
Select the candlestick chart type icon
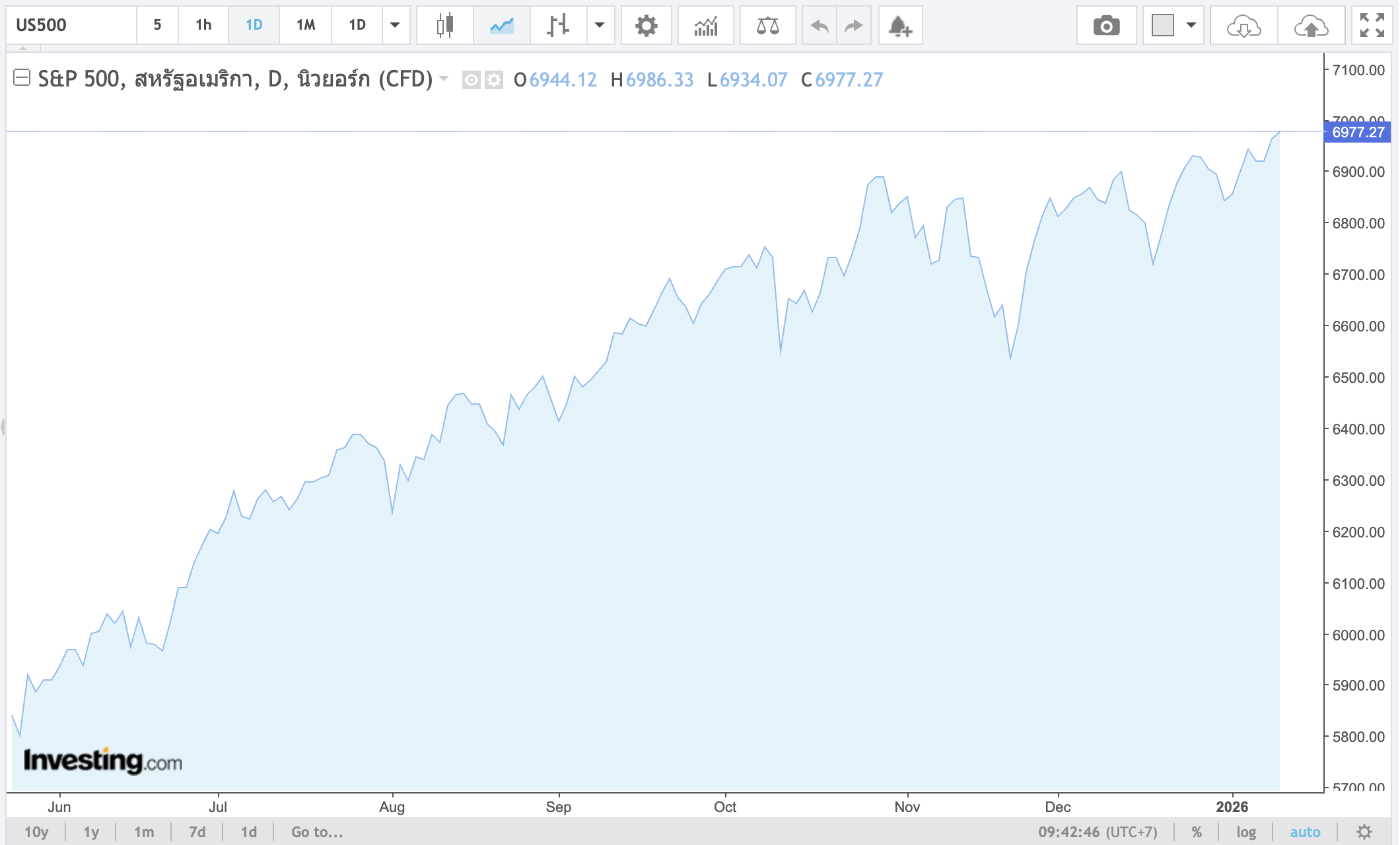click(445, 26)
